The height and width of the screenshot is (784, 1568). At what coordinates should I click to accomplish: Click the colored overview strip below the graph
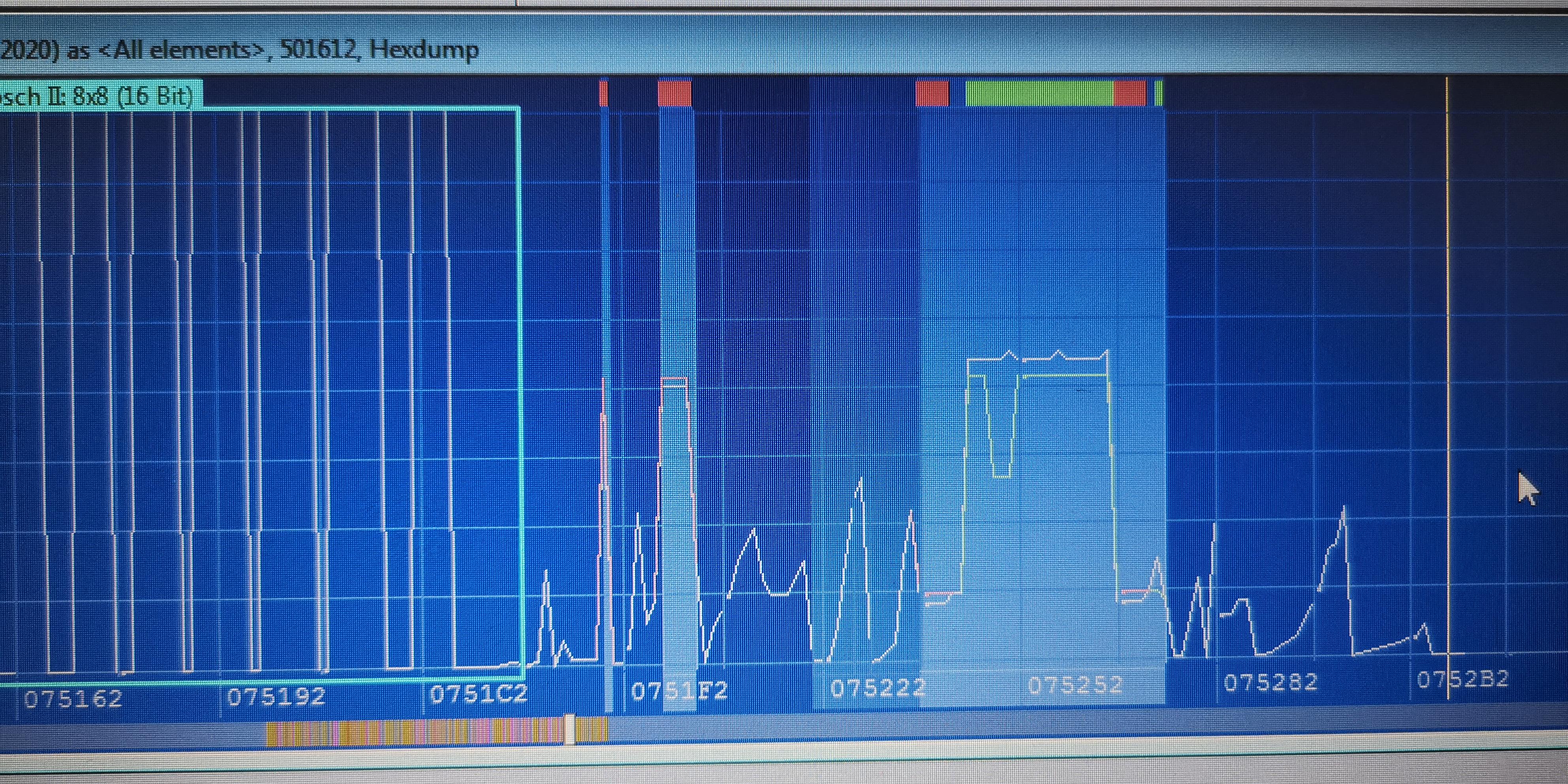(437, 731)
